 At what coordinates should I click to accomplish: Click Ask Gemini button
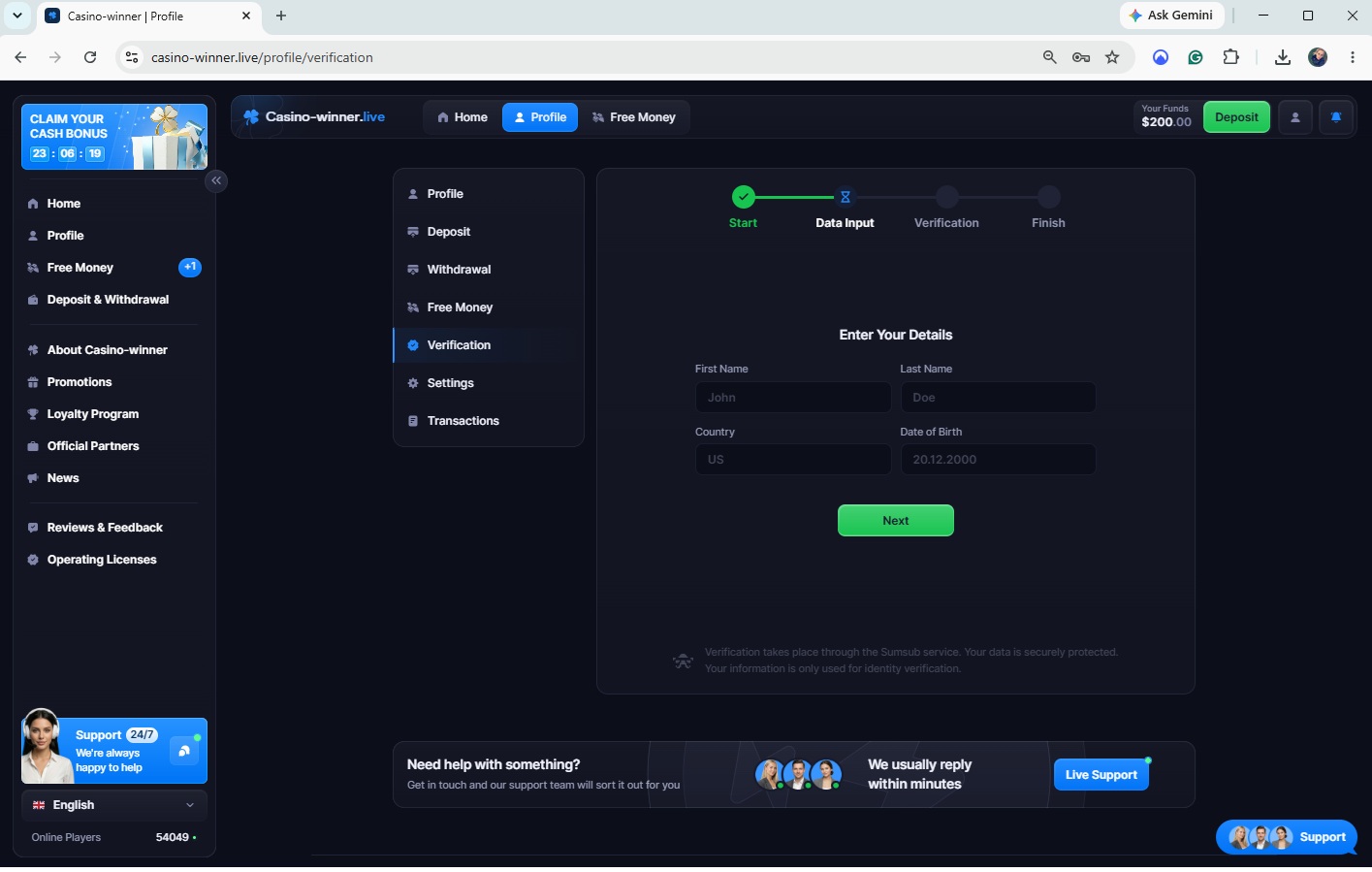[1172, 16]
